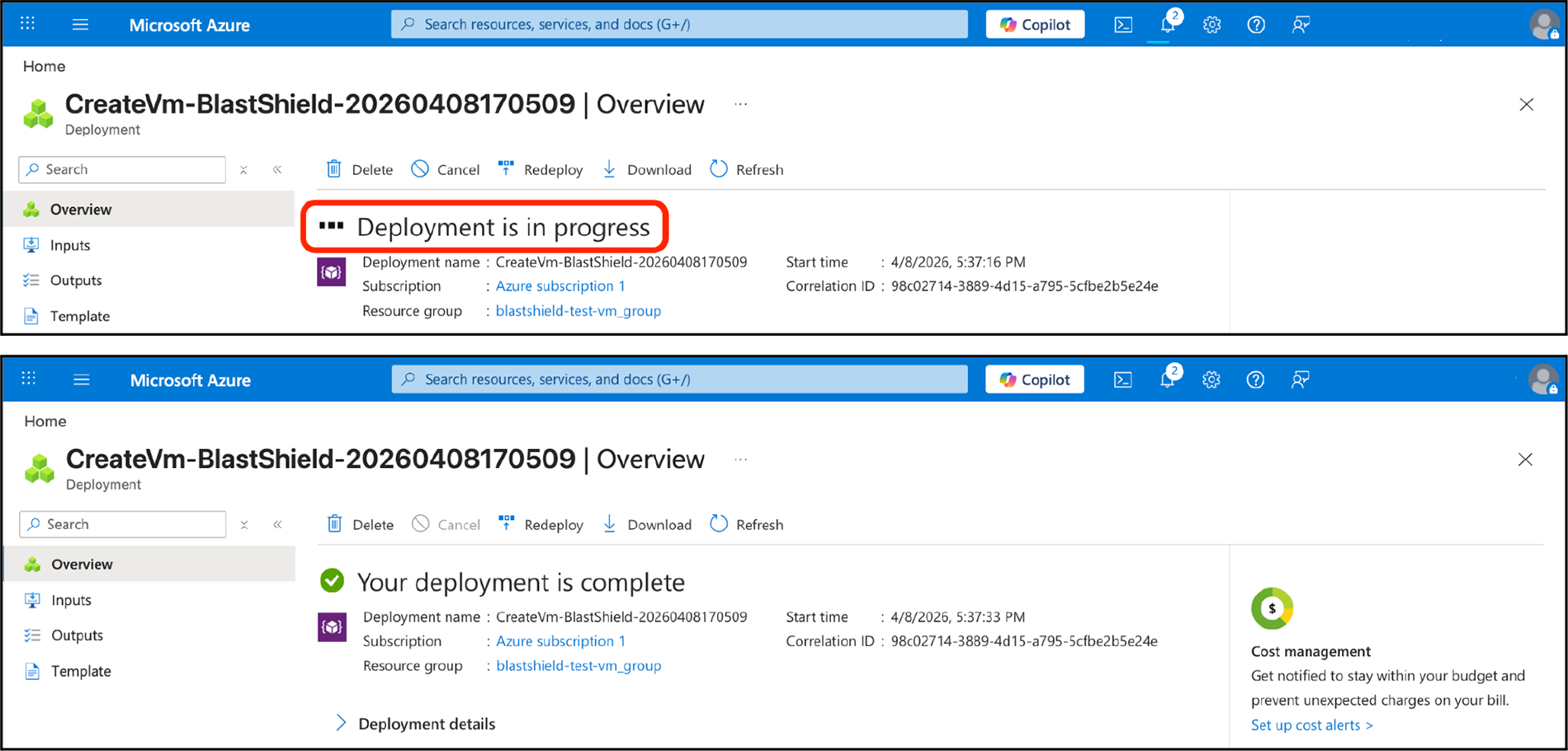Focus the global search bar on the completed page

pos(679,380)
